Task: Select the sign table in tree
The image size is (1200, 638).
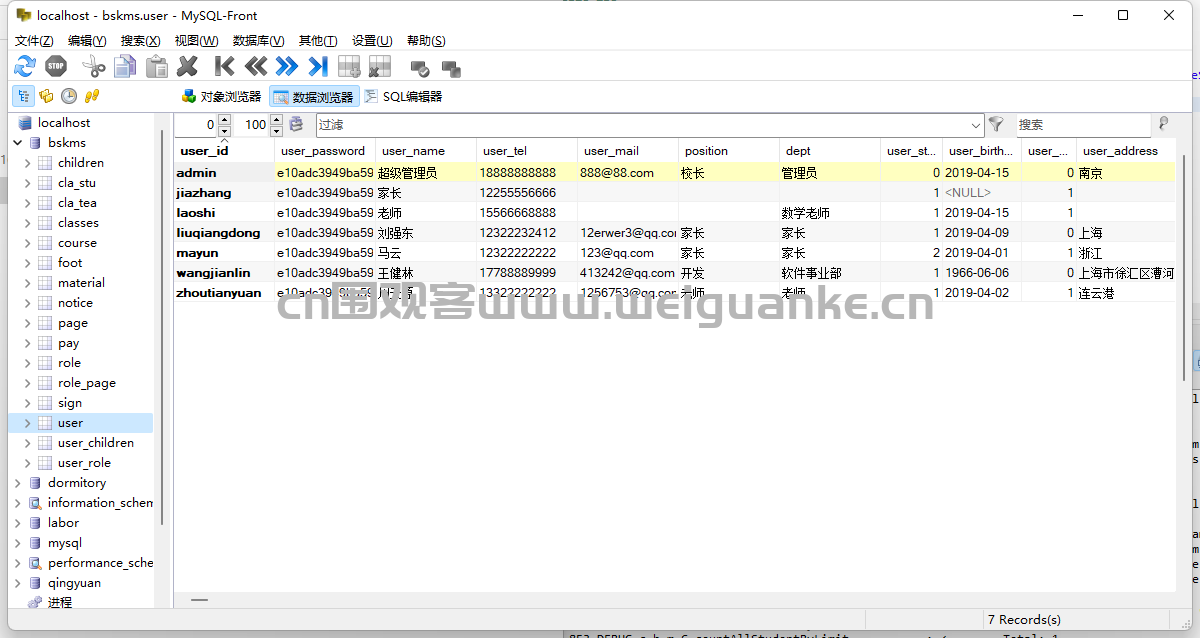Action: (70, 403)
